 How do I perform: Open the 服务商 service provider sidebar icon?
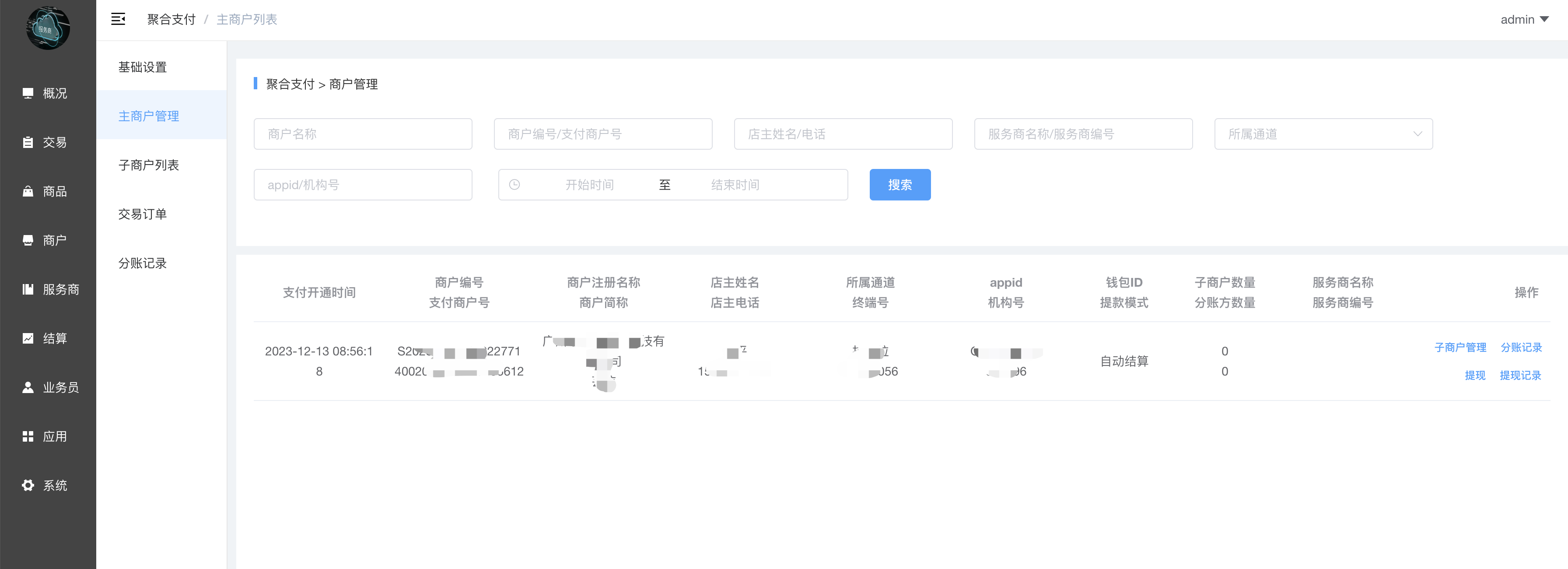(x=28, y=289)
